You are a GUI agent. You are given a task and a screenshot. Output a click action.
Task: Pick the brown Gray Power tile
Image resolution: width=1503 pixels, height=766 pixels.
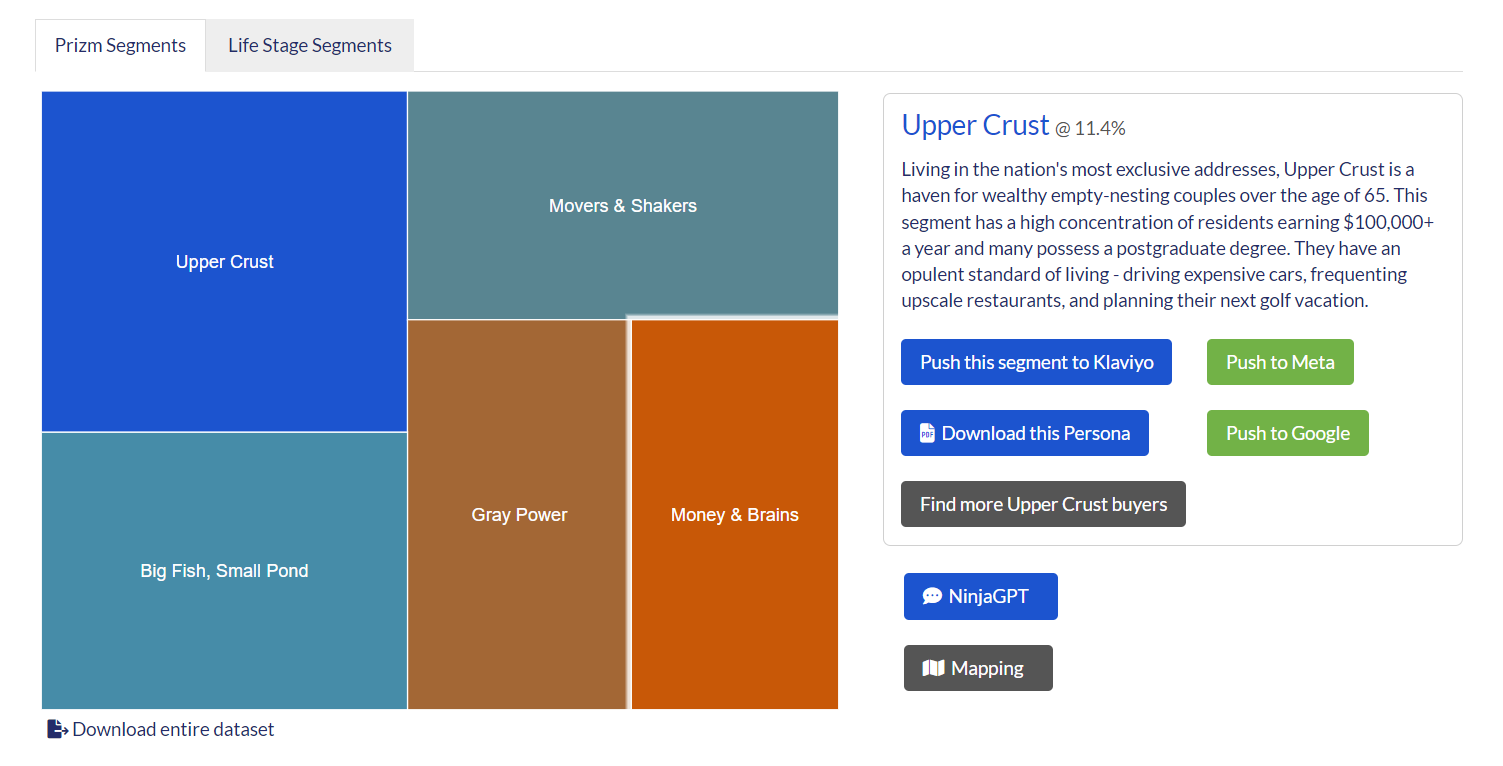click(518, 515)
